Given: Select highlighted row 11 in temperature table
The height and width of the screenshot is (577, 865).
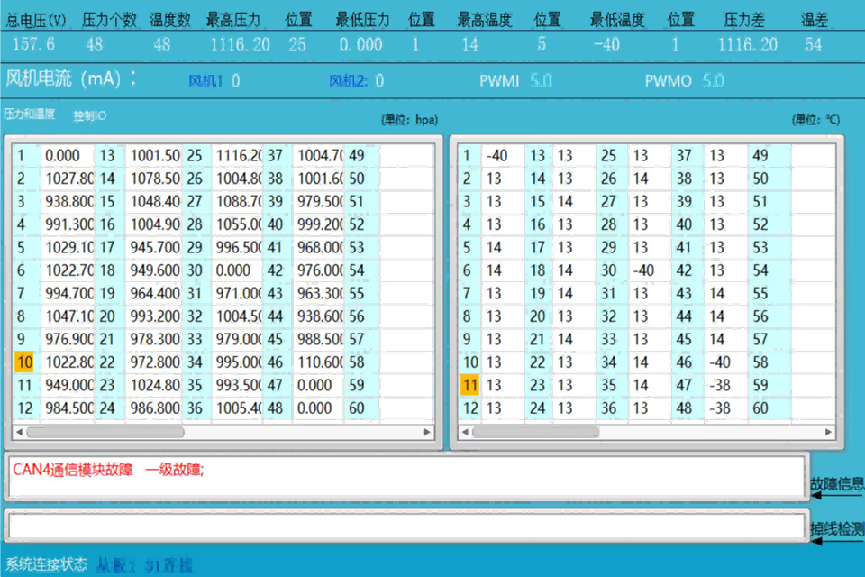Looking at the screenshot, I should 468,385.
